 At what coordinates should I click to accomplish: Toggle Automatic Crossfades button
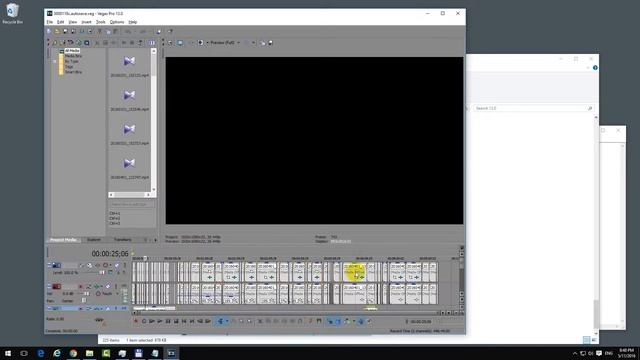[338, 321]
